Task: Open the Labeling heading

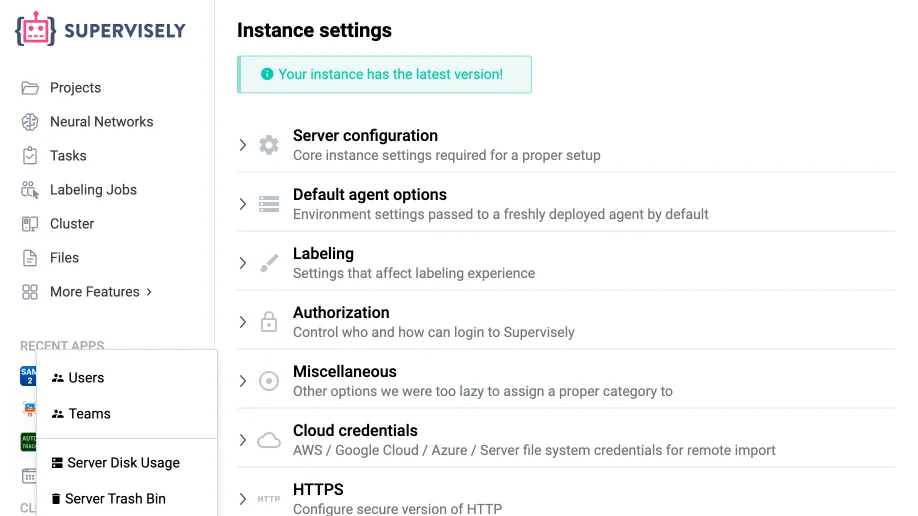Action: pos(323,254)
